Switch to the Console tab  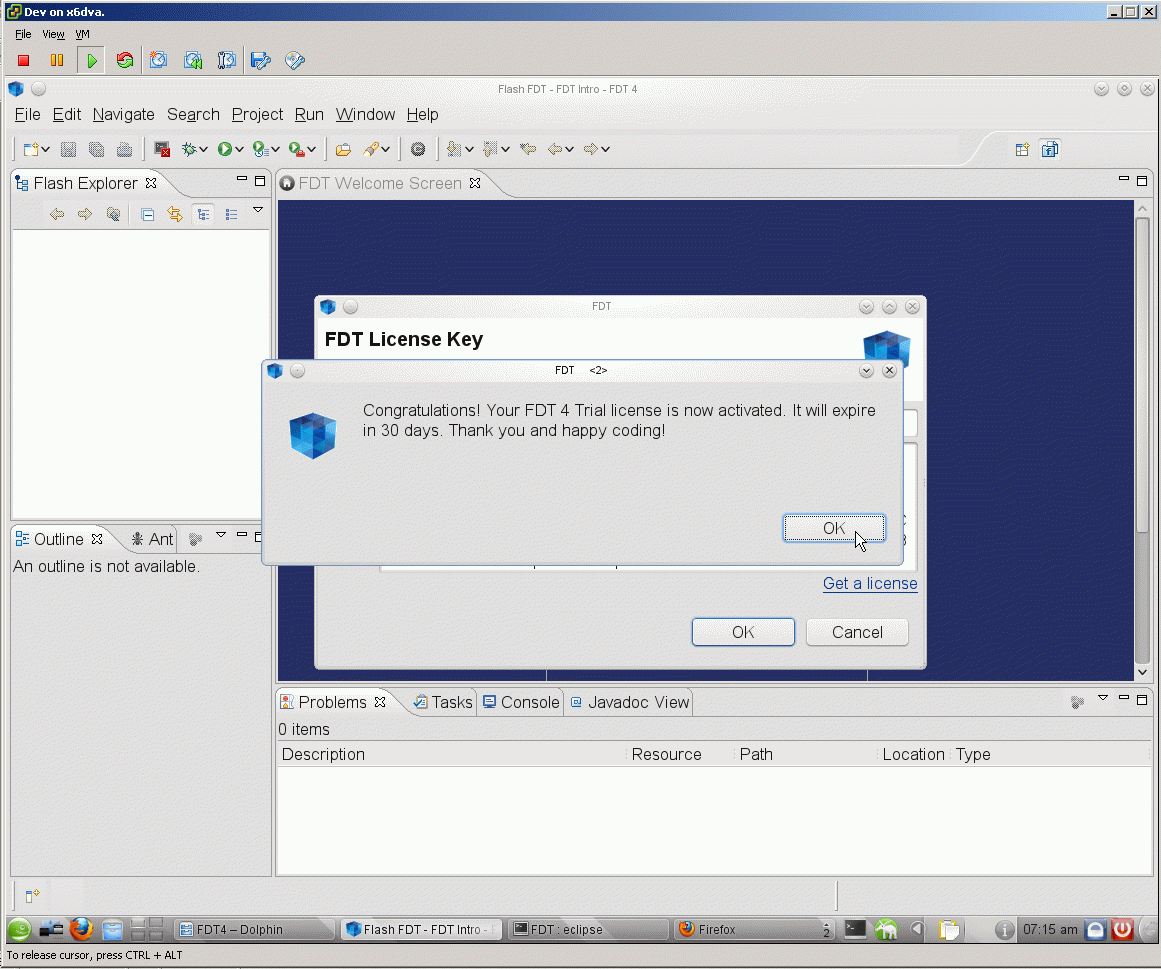click(x=521, y=703)
